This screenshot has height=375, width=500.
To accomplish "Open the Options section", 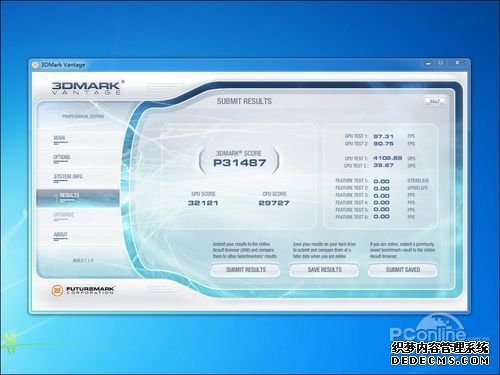I will click(62, 157).
